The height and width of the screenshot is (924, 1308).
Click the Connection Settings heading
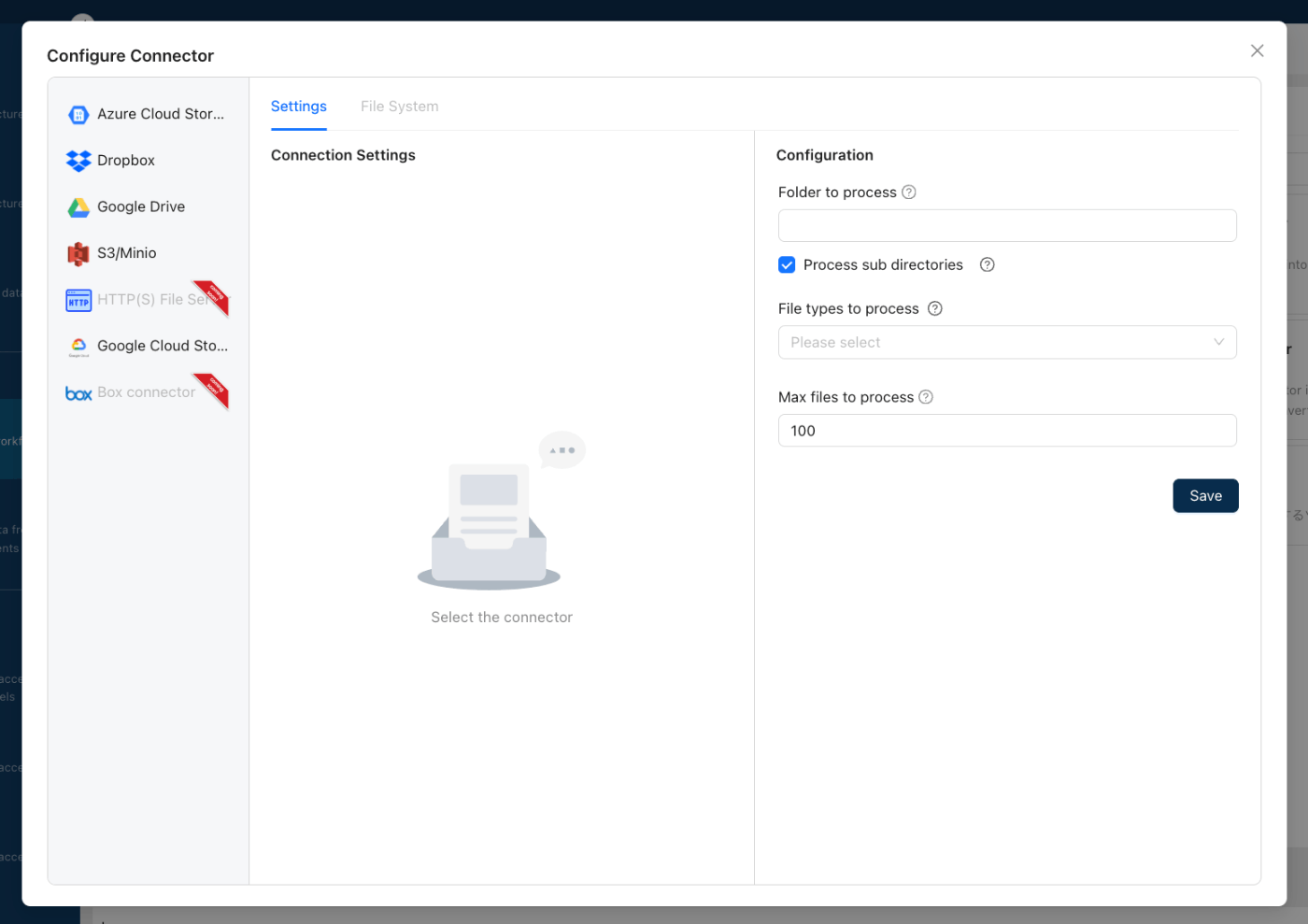(343, 155)
